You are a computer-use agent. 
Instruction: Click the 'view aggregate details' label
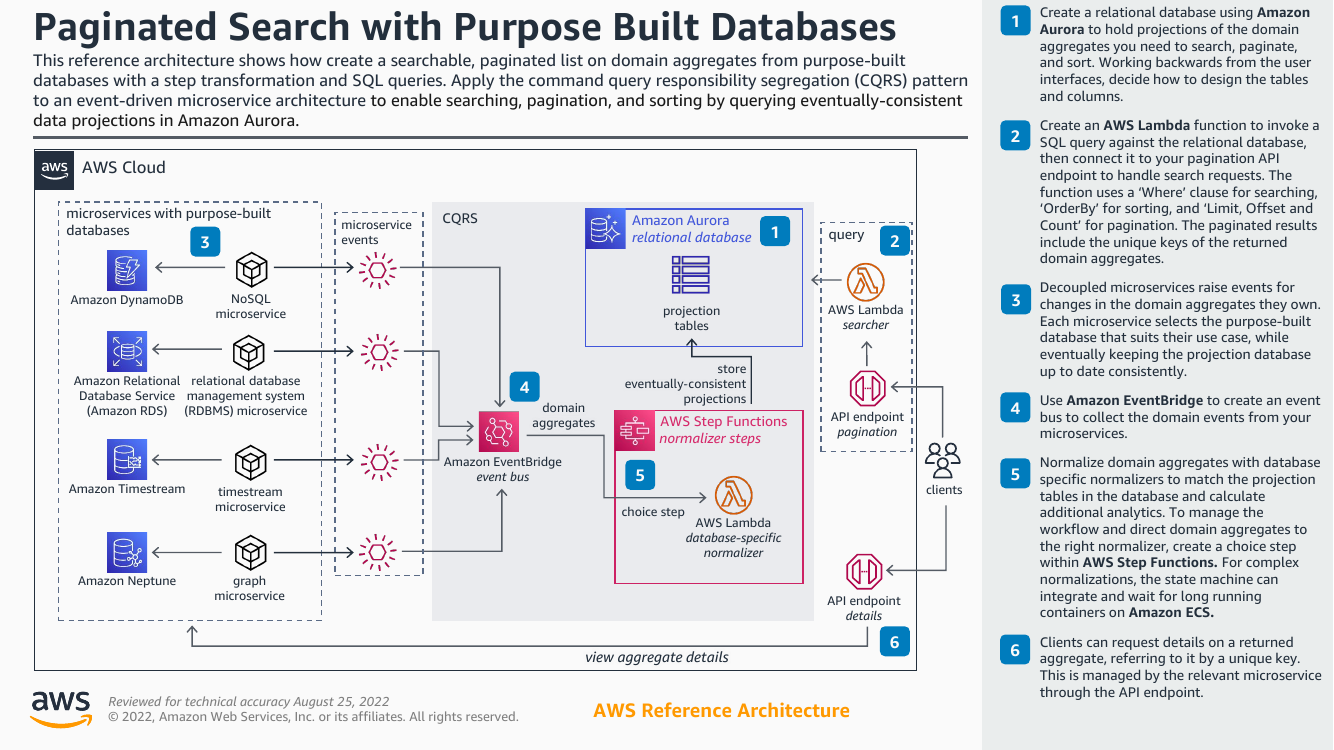[657, 657]
